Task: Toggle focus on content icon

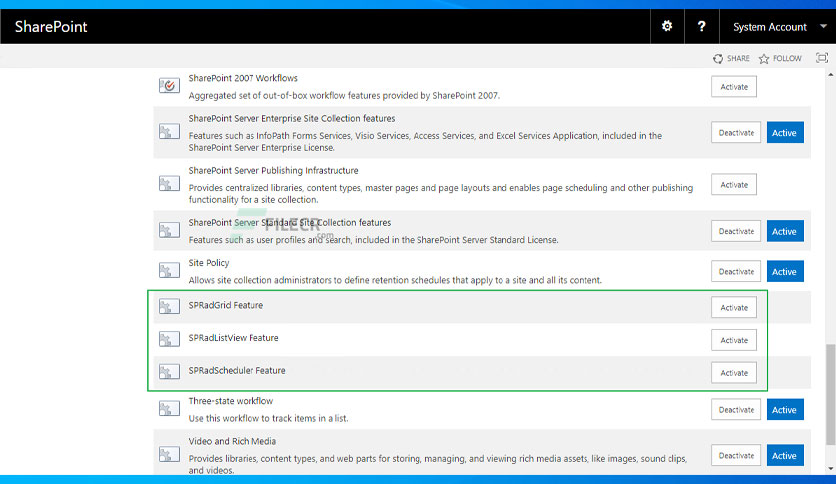Action: pyautogui.click(x=822, y=58)
